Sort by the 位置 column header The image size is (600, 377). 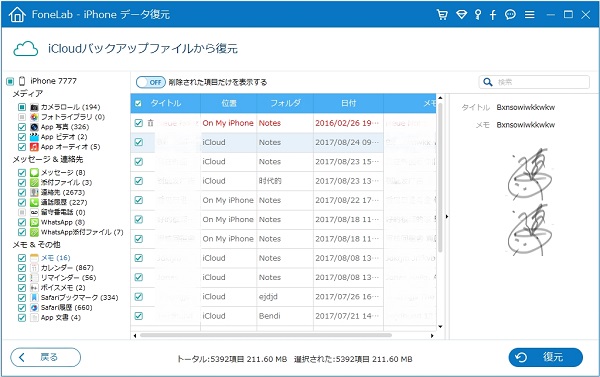pyautogui.click(x=229, y=103)
